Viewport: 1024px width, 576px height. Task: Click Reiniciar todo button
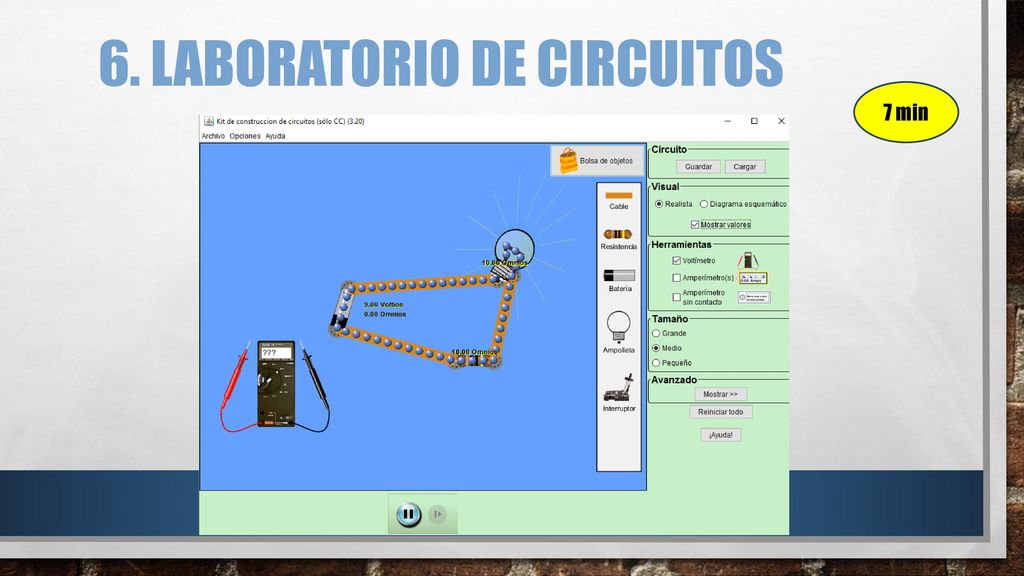(x=720, y=412)
